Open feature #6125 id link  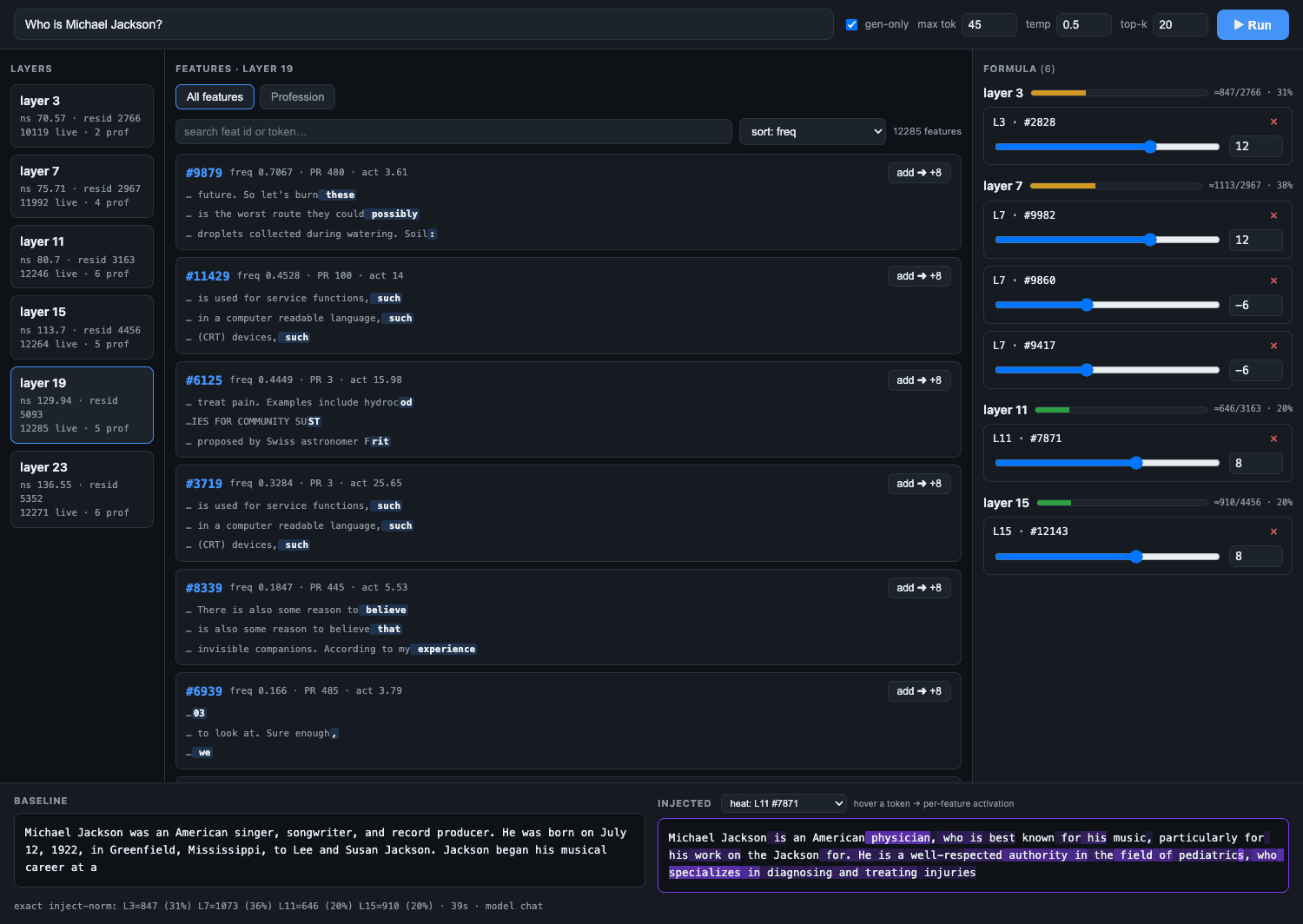pyautogui.click(x=203, y=380)
